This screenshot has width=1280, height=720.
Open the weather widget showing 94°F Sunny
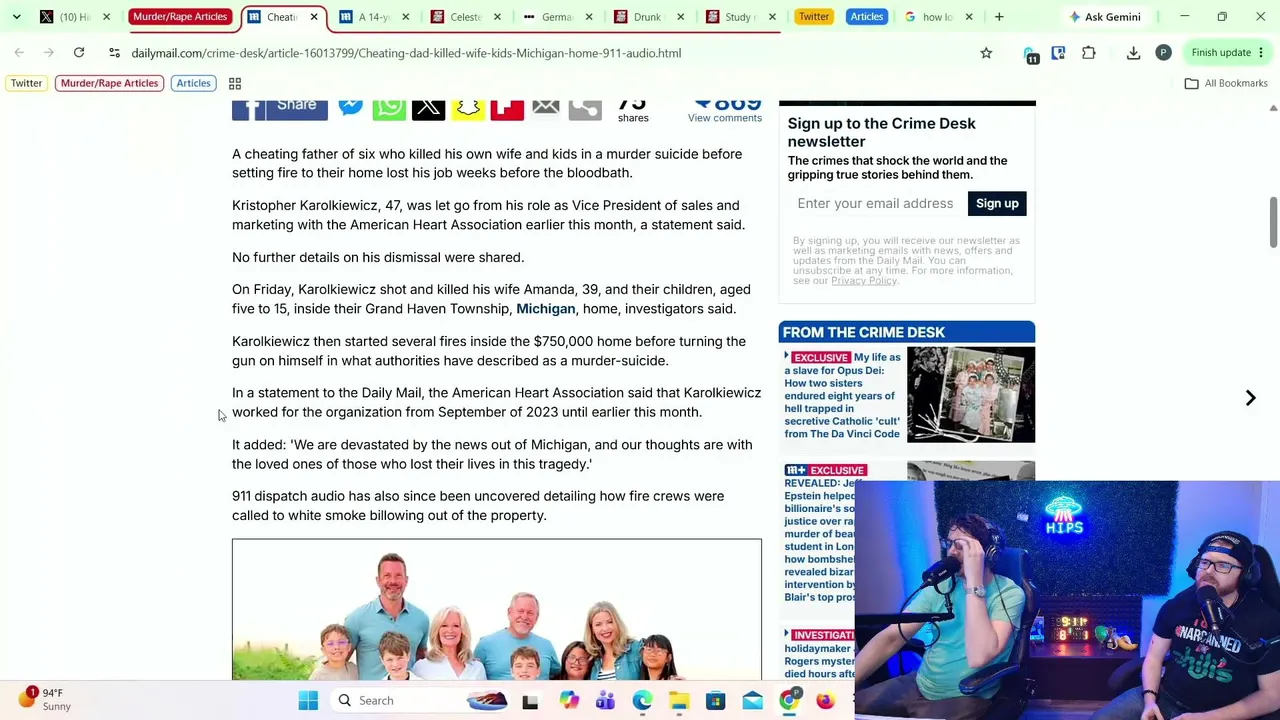[47, 699]
